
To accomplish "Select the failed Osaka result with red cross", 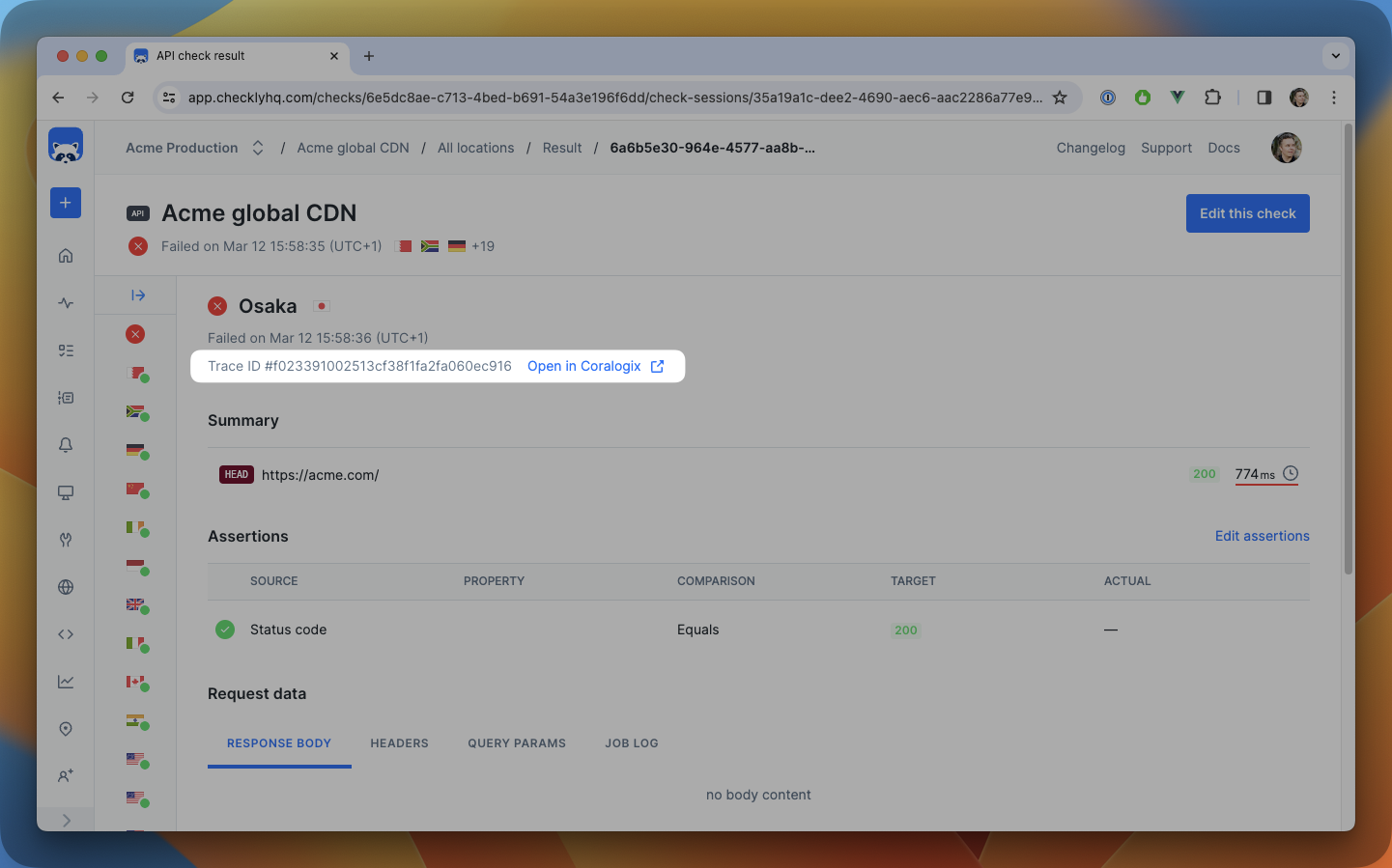I will [x=137, y=333].
